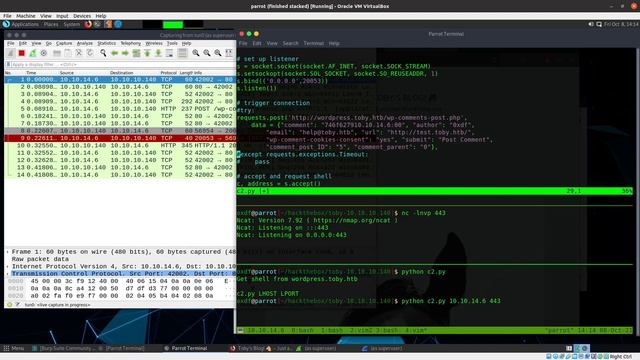Restart the current capture in Wireshark

point(33,53)
